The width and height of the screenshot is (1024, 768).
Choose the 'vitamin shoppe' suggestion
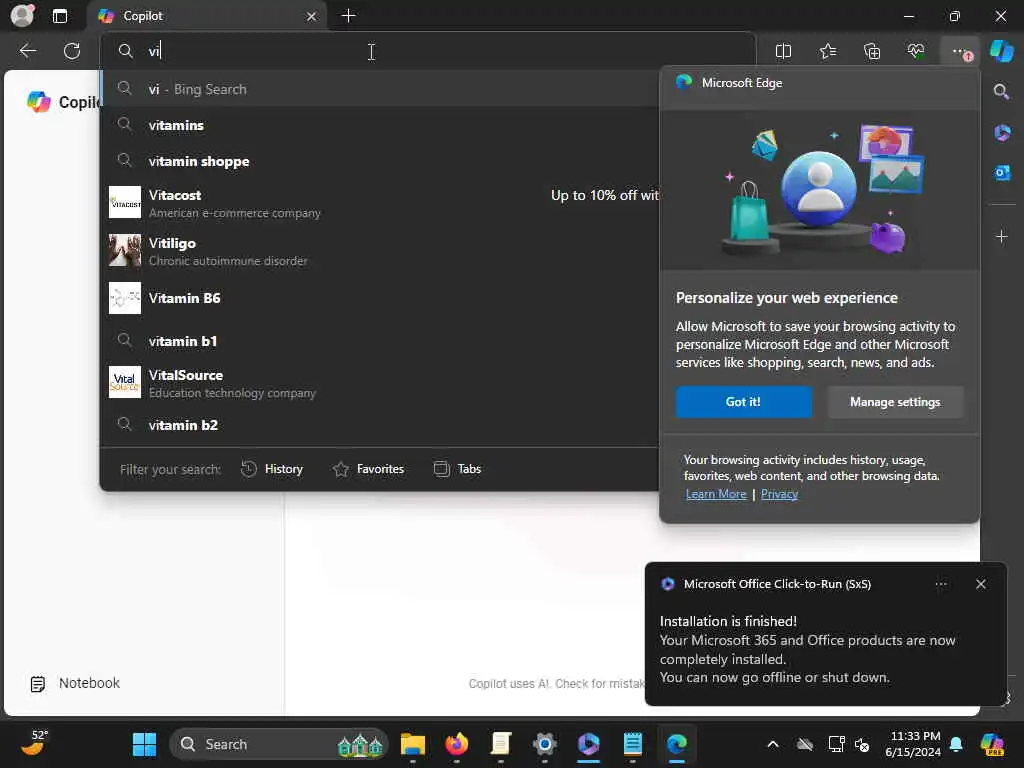[379, 161]
